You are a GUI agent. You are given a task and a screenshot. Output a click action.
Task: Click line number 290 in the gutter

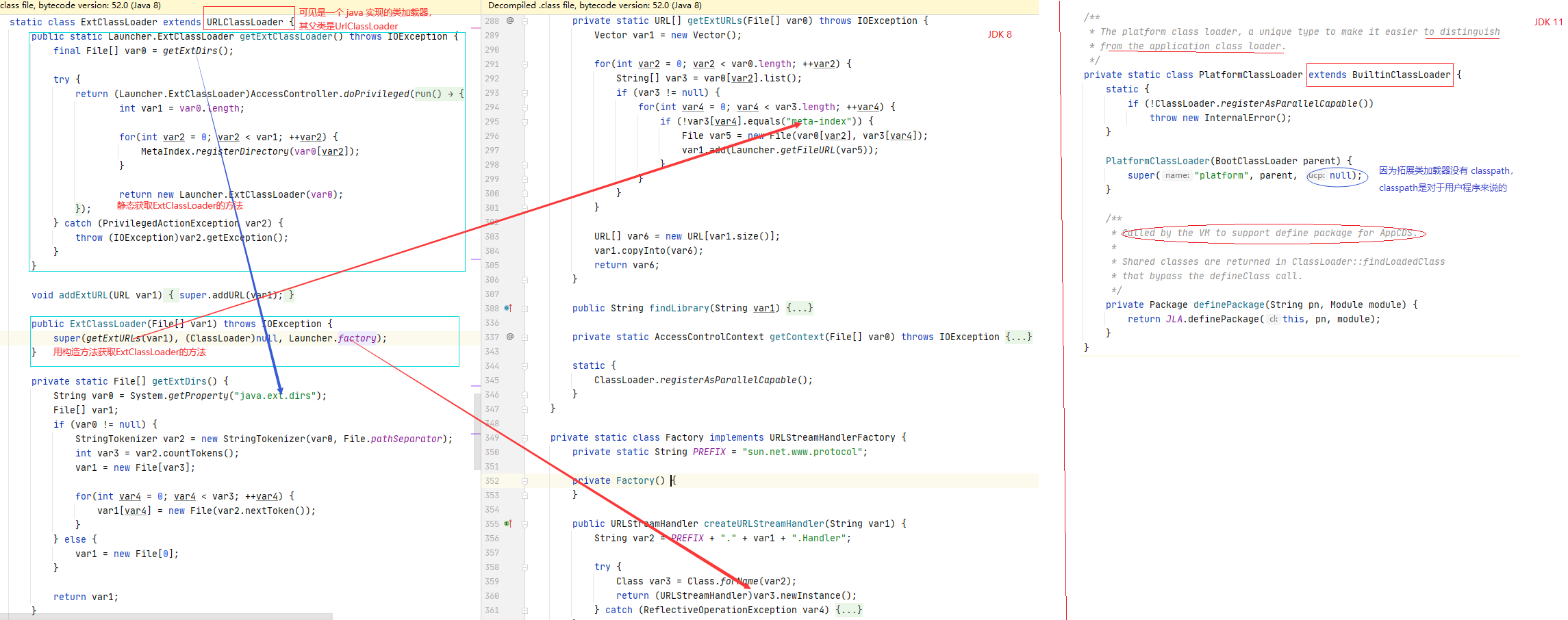click(492, 49)
